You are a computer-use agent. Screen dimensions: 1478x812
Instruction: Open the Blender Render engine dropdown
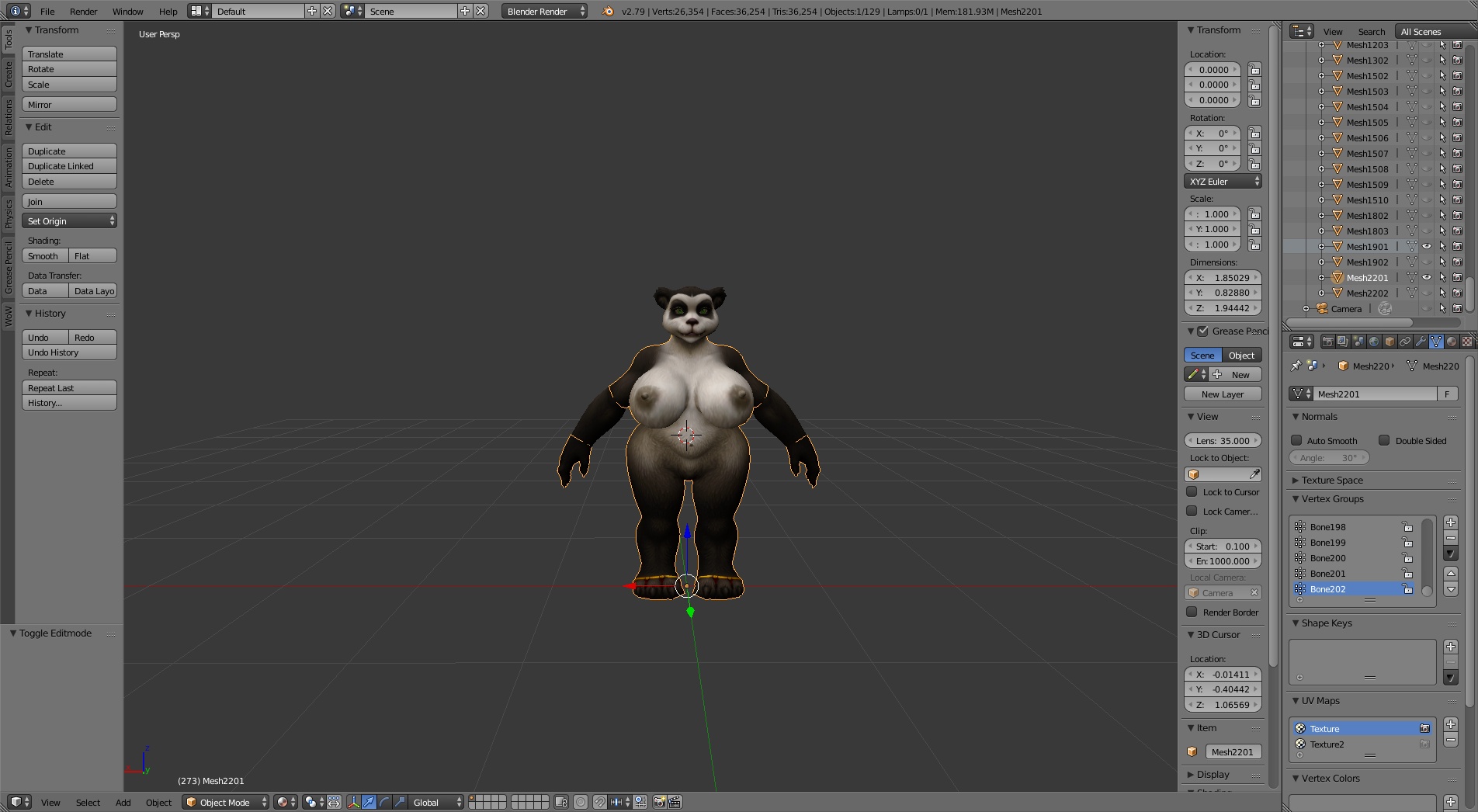coord(545,11)
